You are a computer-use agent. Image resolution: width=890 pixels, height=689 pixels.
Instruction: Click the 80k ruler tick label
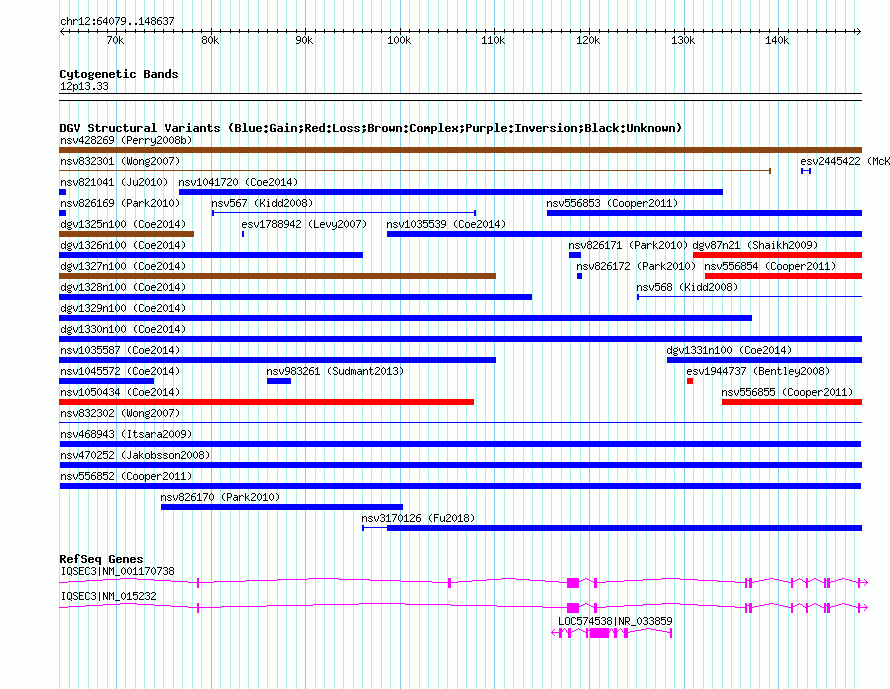[210, 40]
